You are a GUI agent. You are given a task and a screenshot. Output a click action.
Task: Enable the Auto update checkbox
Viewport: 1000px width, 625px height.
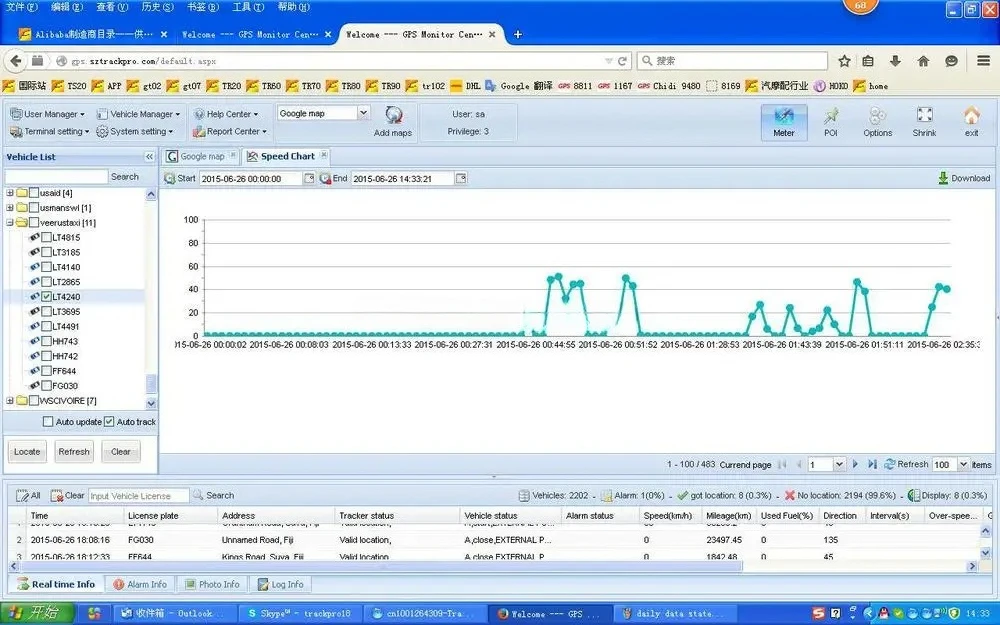pyautogui.click(x=48, y=422)
